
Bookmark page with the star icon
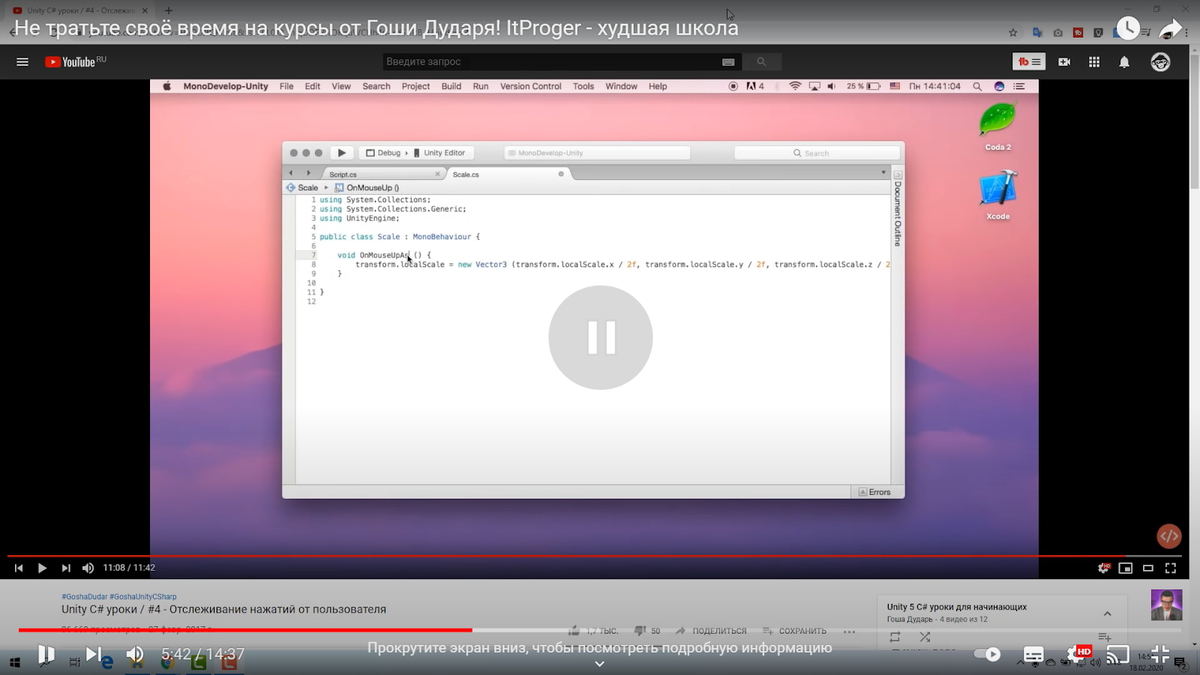pos(1014,32)
